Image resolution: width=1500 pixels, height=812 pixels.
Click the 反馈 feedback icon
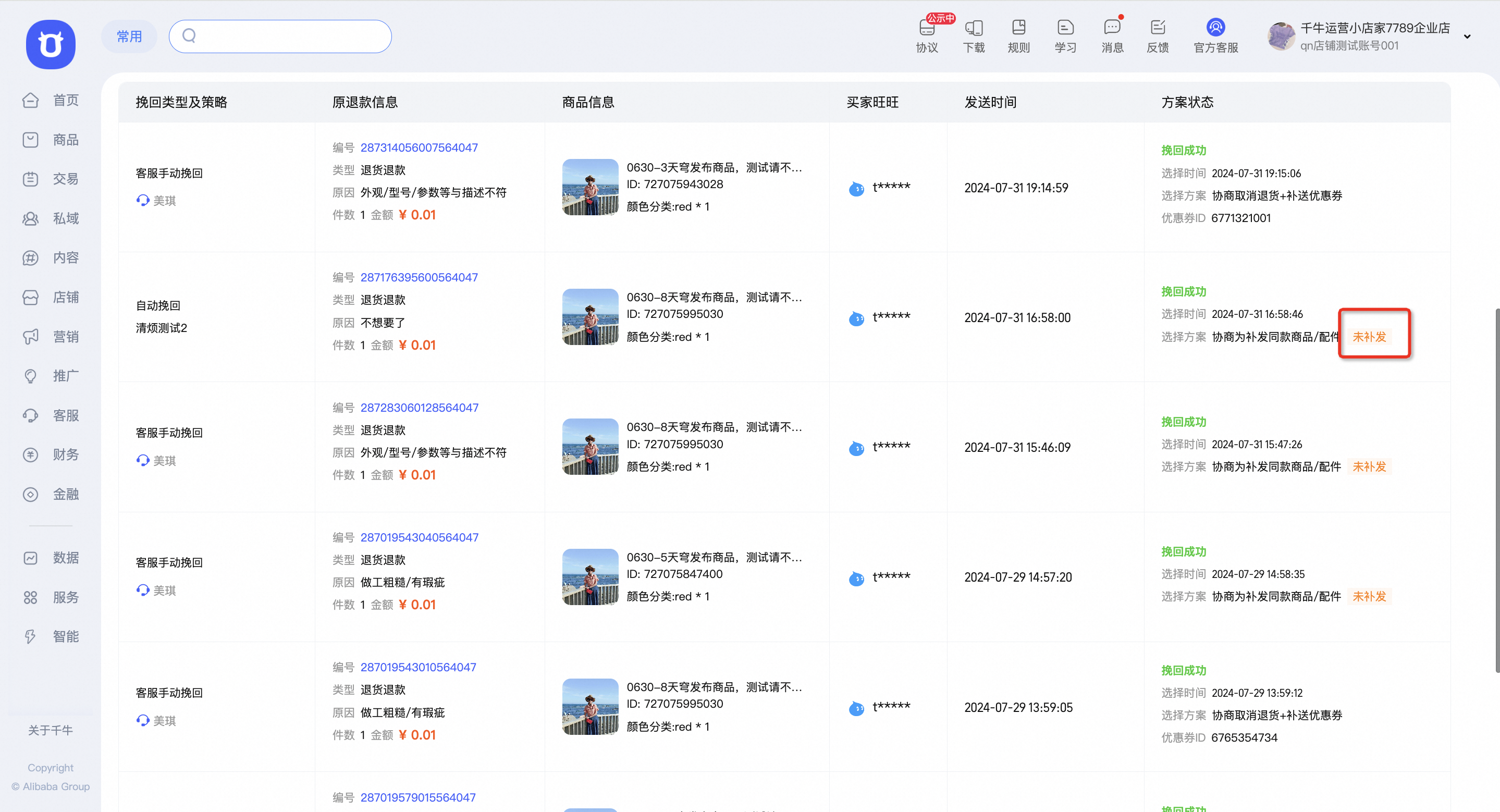[x=1158, y=28]
